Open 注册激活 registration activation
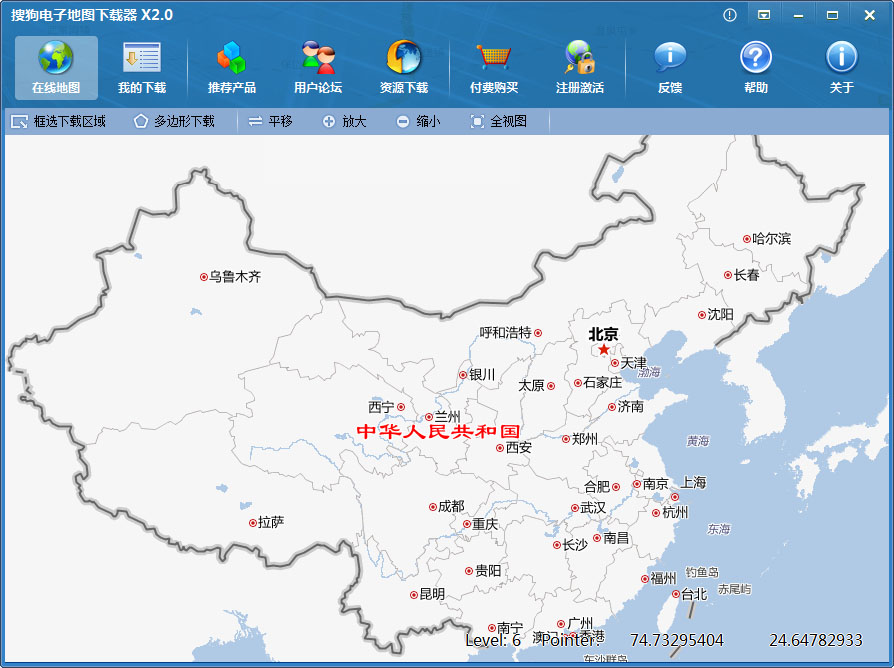Image resolution: width=894 pixels, height=668 pixels. [580, 67]
